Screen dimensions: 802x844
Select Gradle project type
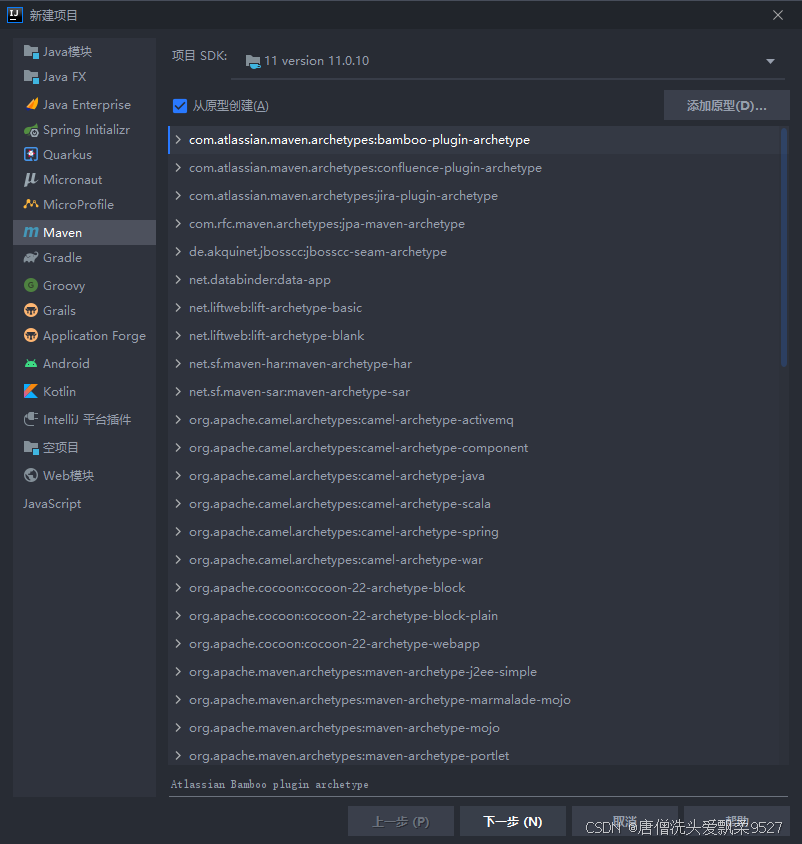click(85, 257)
